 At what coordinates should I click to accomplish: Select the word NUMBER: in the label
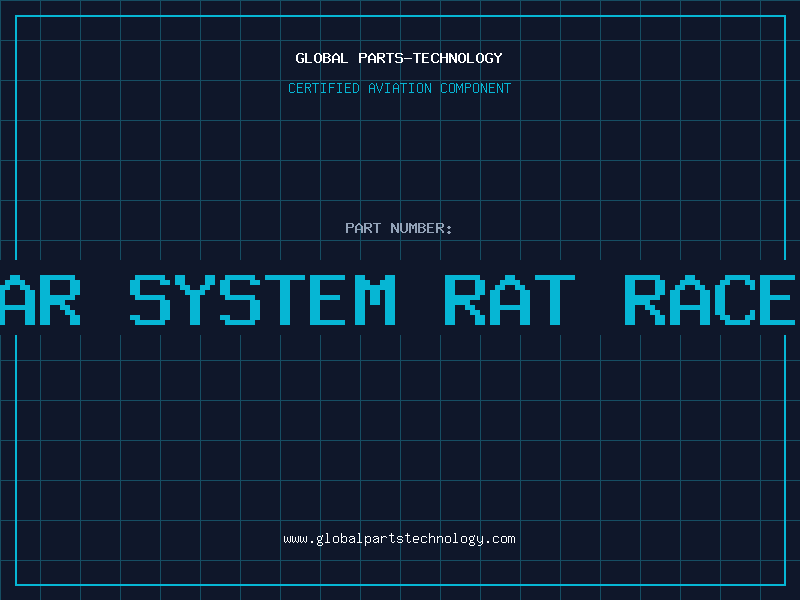pos(421,228)
